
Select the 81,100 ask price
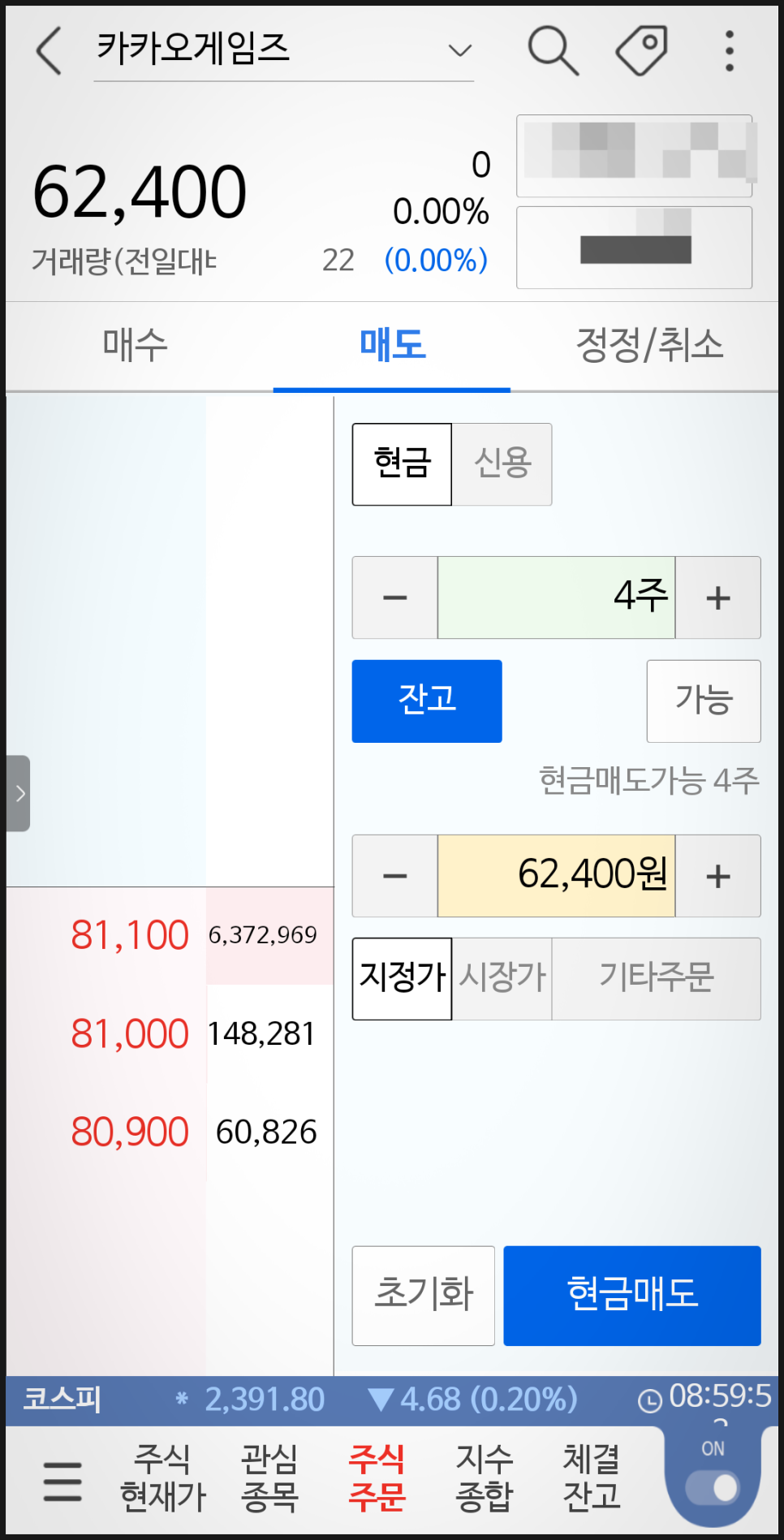(x=130, y=935)
